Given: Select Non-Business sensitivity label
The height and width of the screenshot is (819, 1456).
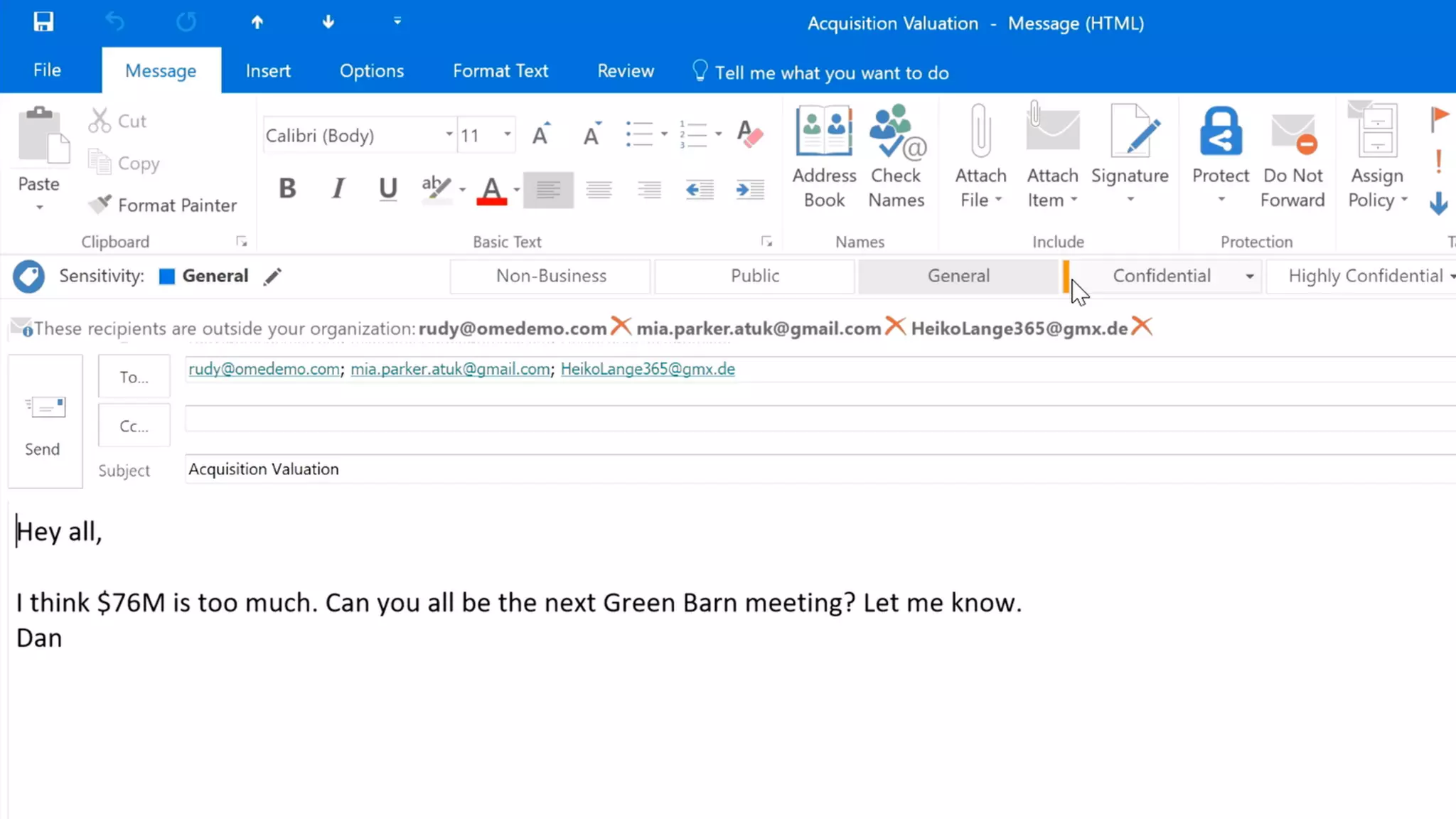Looking at the screenshot, I should click(x=551, y=276).
